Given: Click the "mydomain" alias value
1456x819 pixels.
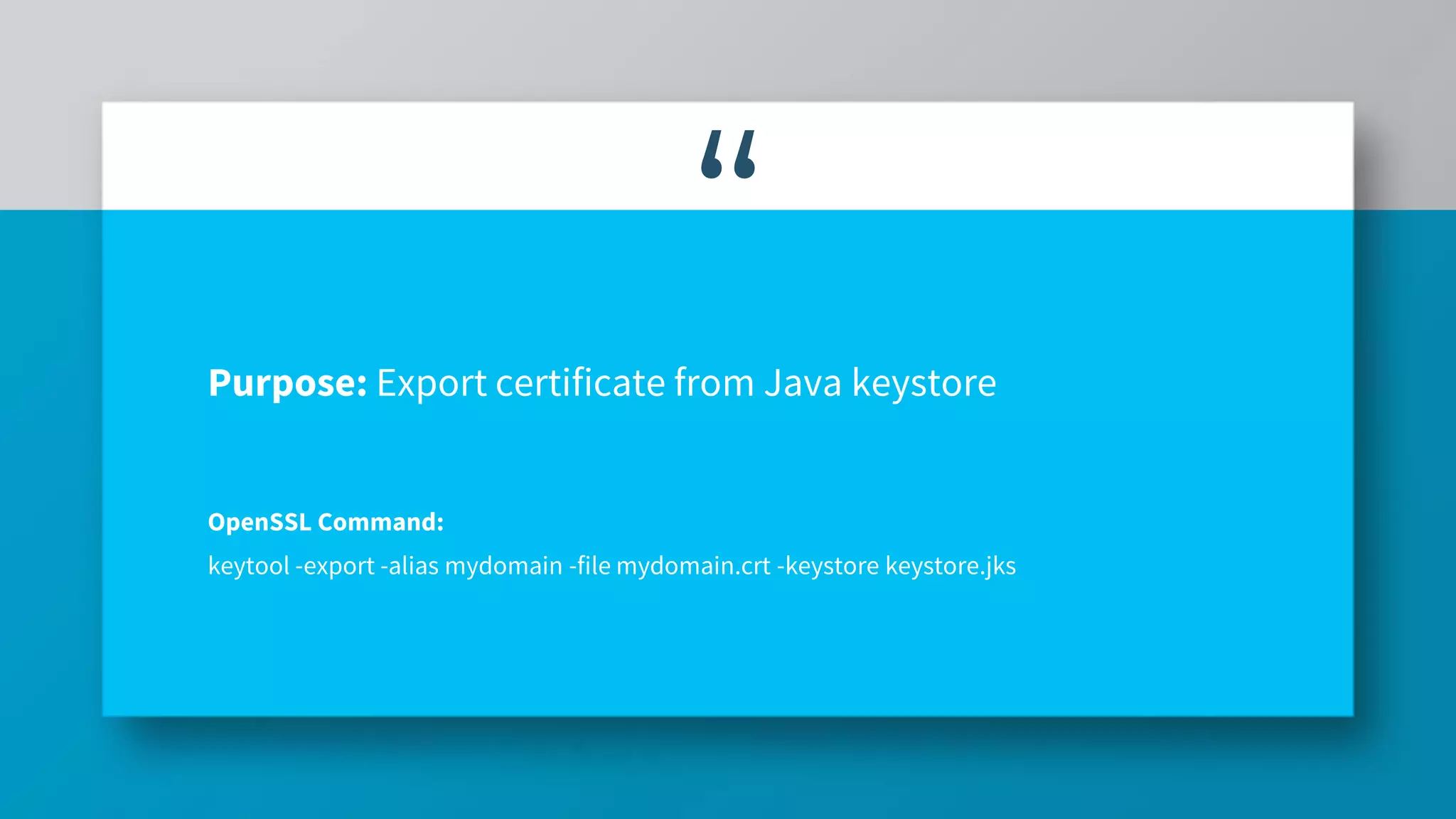Looking at the screenshot, I should [x=503, y=566].
